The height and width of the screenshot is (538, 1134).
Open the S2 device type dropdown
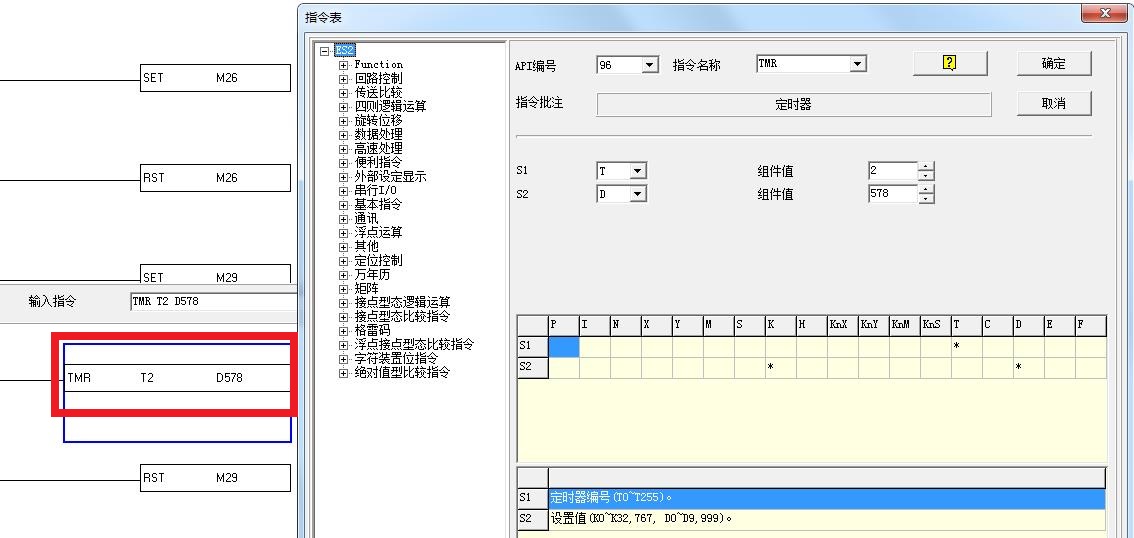coord(637,194)
